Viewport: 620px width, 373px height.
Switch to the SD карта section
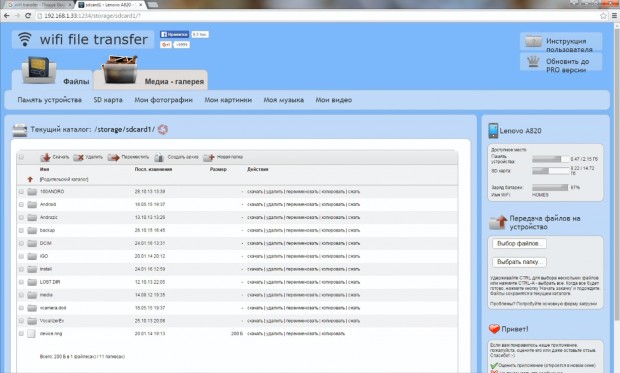(108, 100)
